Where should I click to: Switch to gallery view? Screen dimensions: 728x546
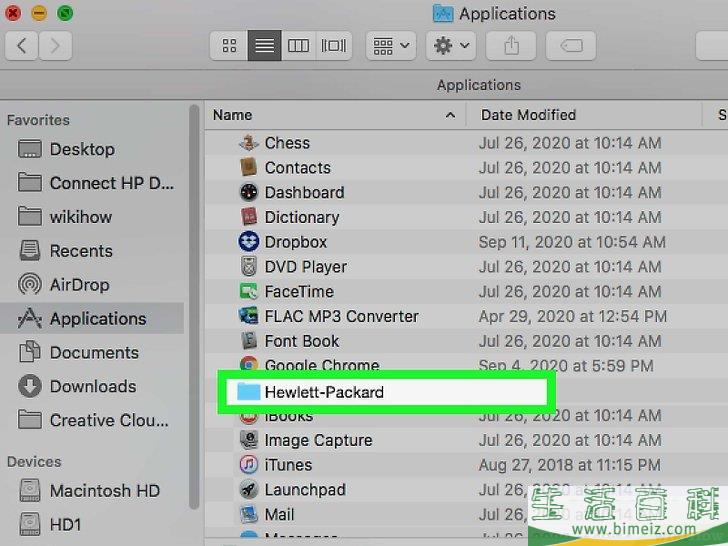click(x=333, y=46)
